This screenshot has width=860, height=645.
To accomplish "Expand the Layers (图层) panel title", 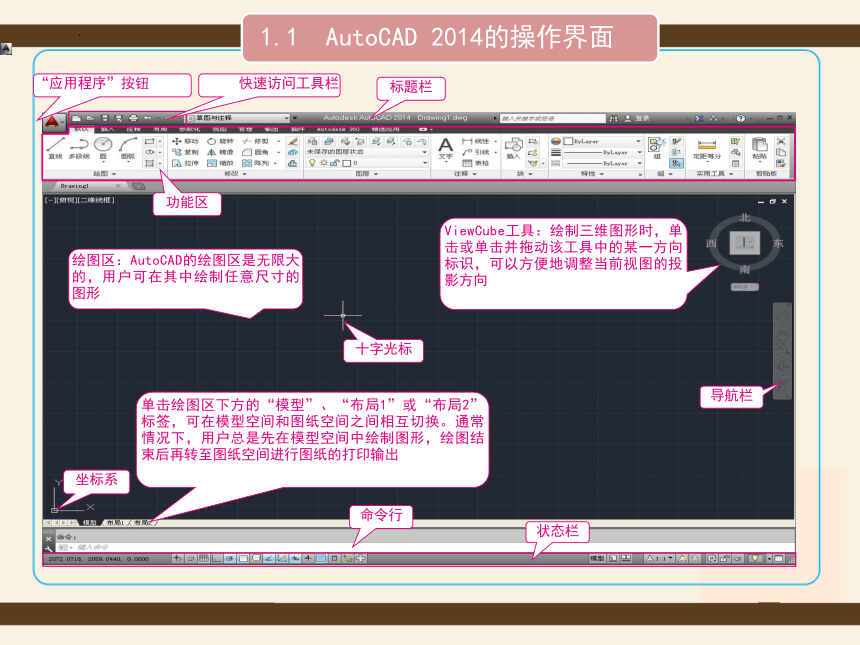I will coord(366,174).
